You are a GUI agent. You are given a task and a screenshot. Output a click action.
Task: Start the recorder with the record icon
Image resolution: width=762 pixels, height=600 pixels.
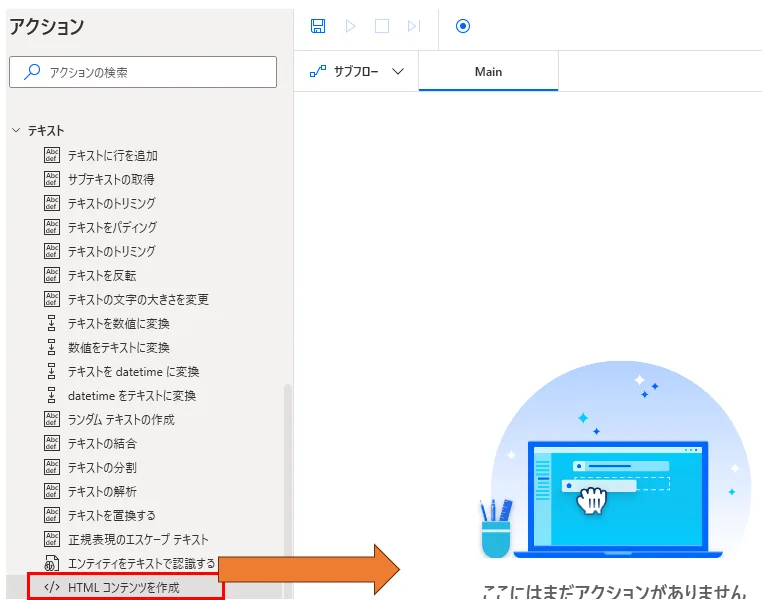(463, 26)
